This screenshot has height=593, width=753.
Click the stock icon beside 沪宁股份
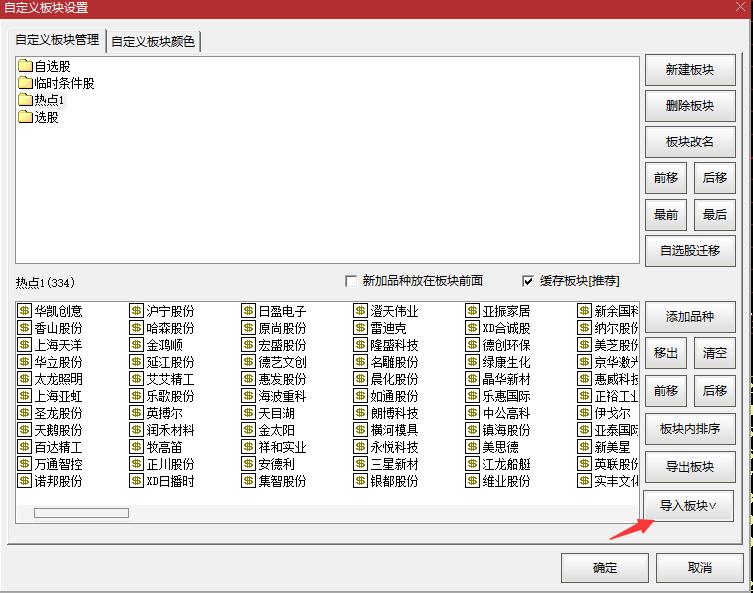click(136, 311)
